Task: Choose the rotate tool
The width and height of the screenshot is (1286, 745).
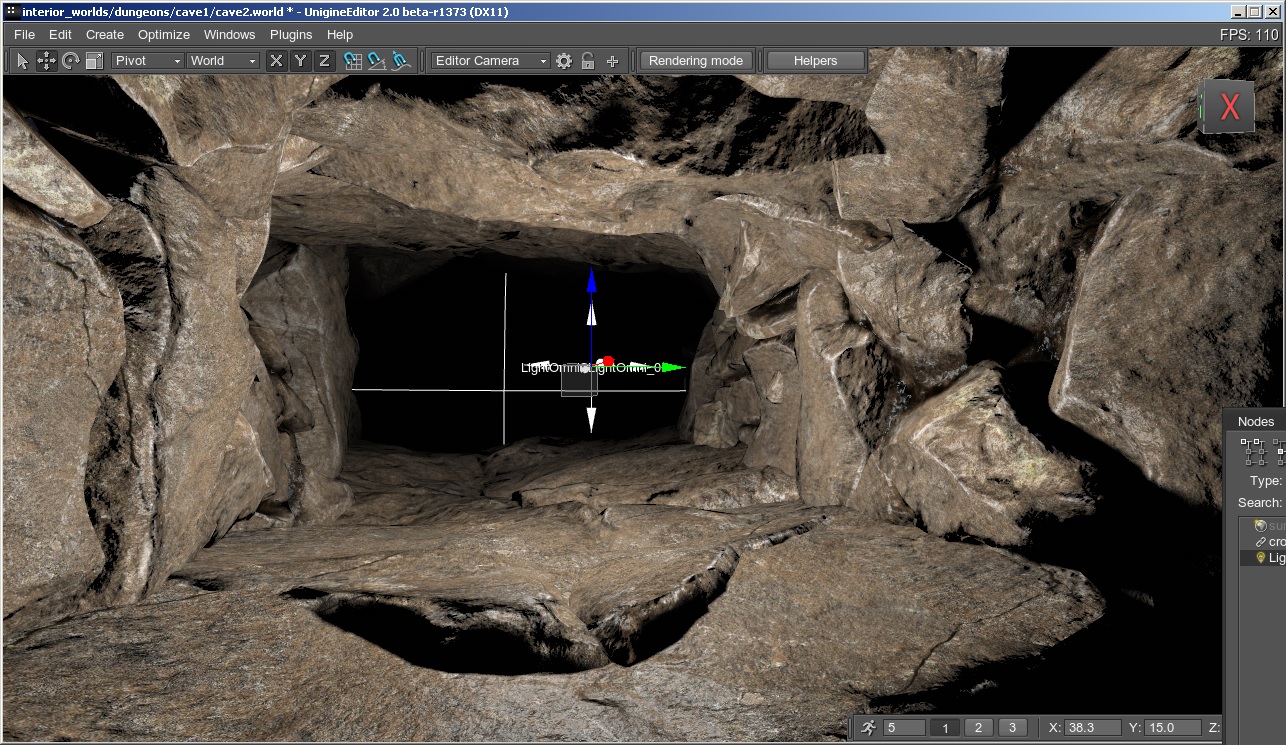Action: 71,61
